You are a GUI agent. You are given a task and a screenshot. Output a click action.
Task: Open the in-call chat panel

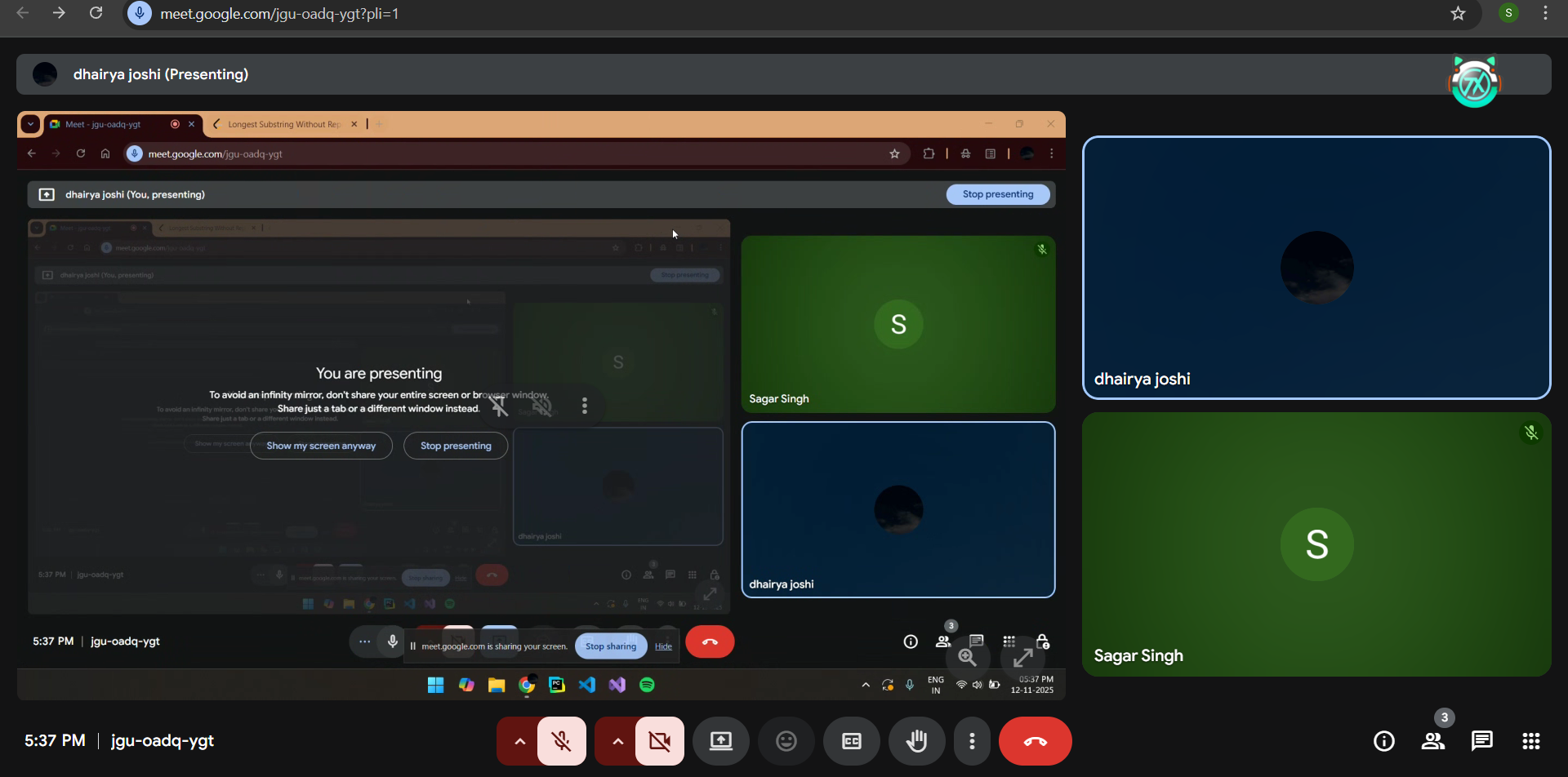(1481, 740)
